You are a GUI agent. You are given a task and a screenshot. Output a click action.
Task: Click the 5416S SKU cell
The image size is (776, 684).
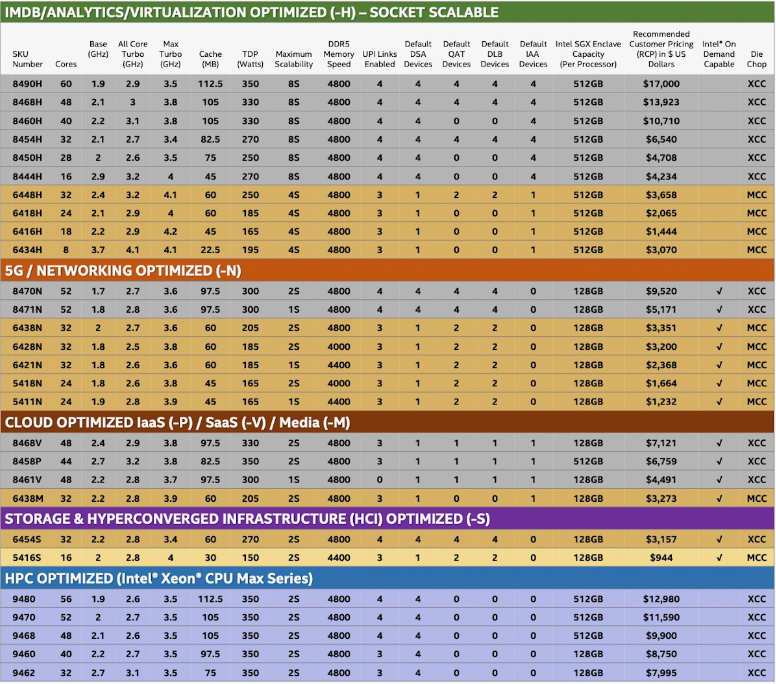tap(27, 557)
